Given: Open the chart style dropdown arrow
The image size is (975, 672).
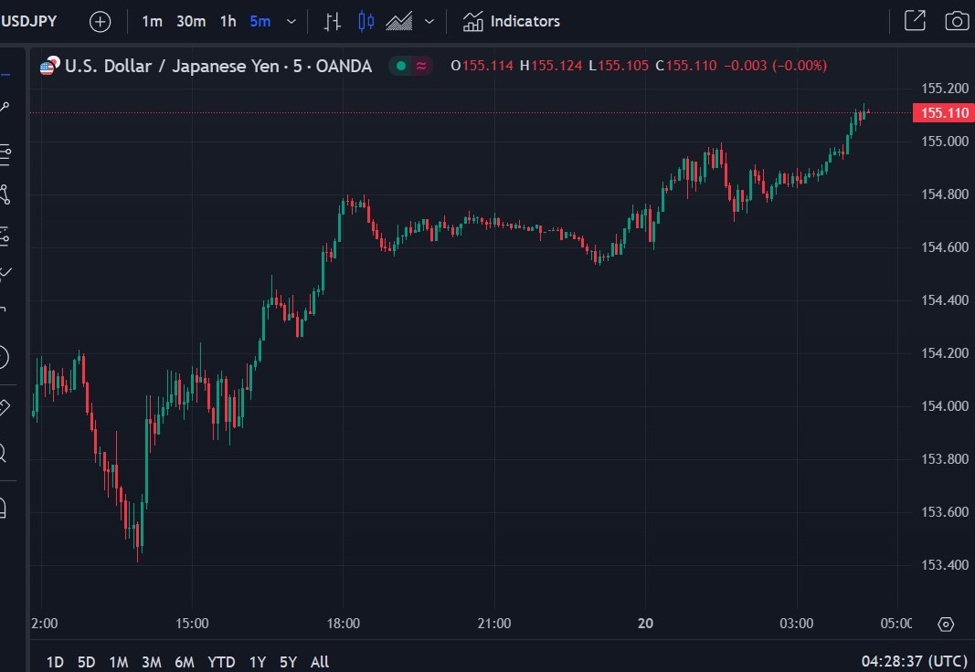Looking at the screenshot, I should [x=429, y=20].
